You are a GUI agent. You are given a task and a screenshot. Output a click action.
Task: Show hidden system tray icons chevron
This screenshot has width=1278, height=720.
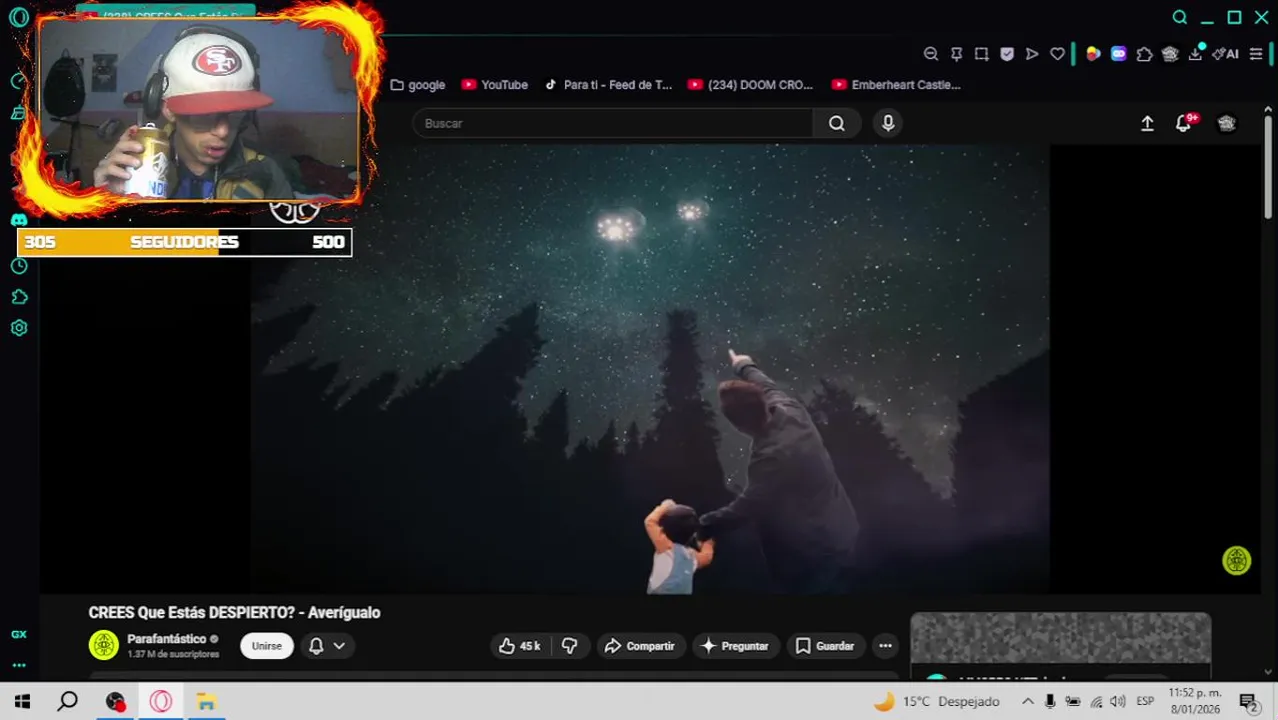click(x=1027, y=701)
